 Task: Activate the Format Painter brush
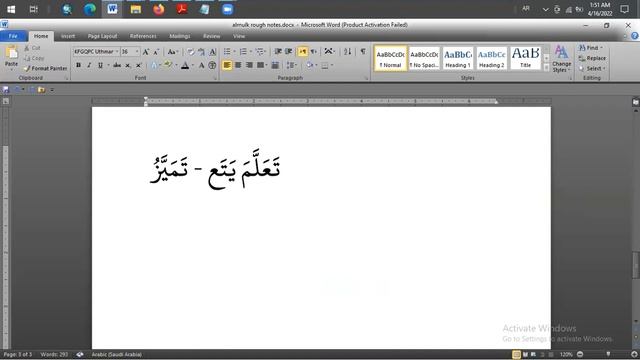tap(45, 69)
